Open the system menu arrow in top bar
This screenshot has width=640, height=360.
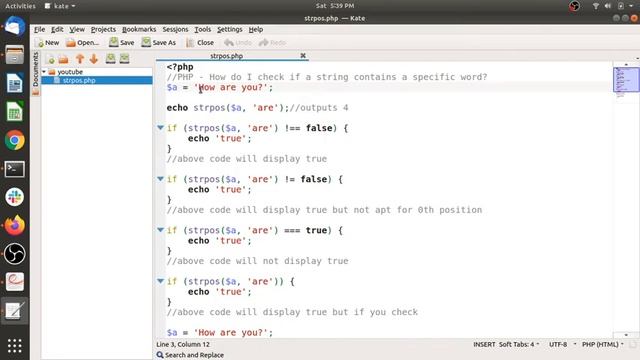(x=632, y=6)
